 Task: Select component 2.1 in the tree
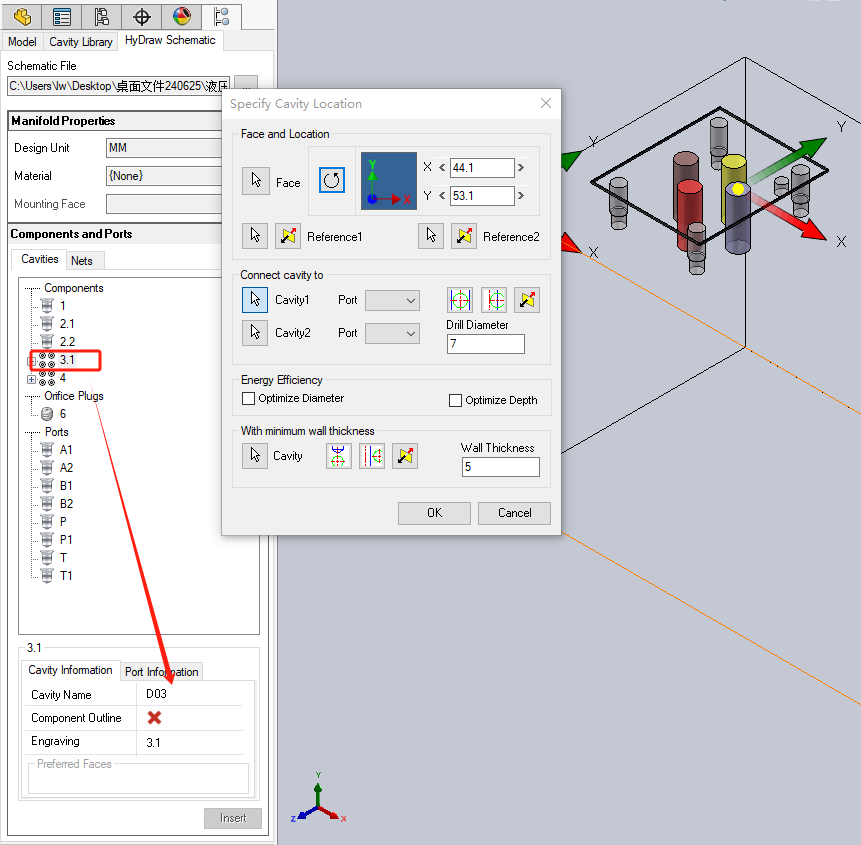(66, 324)
